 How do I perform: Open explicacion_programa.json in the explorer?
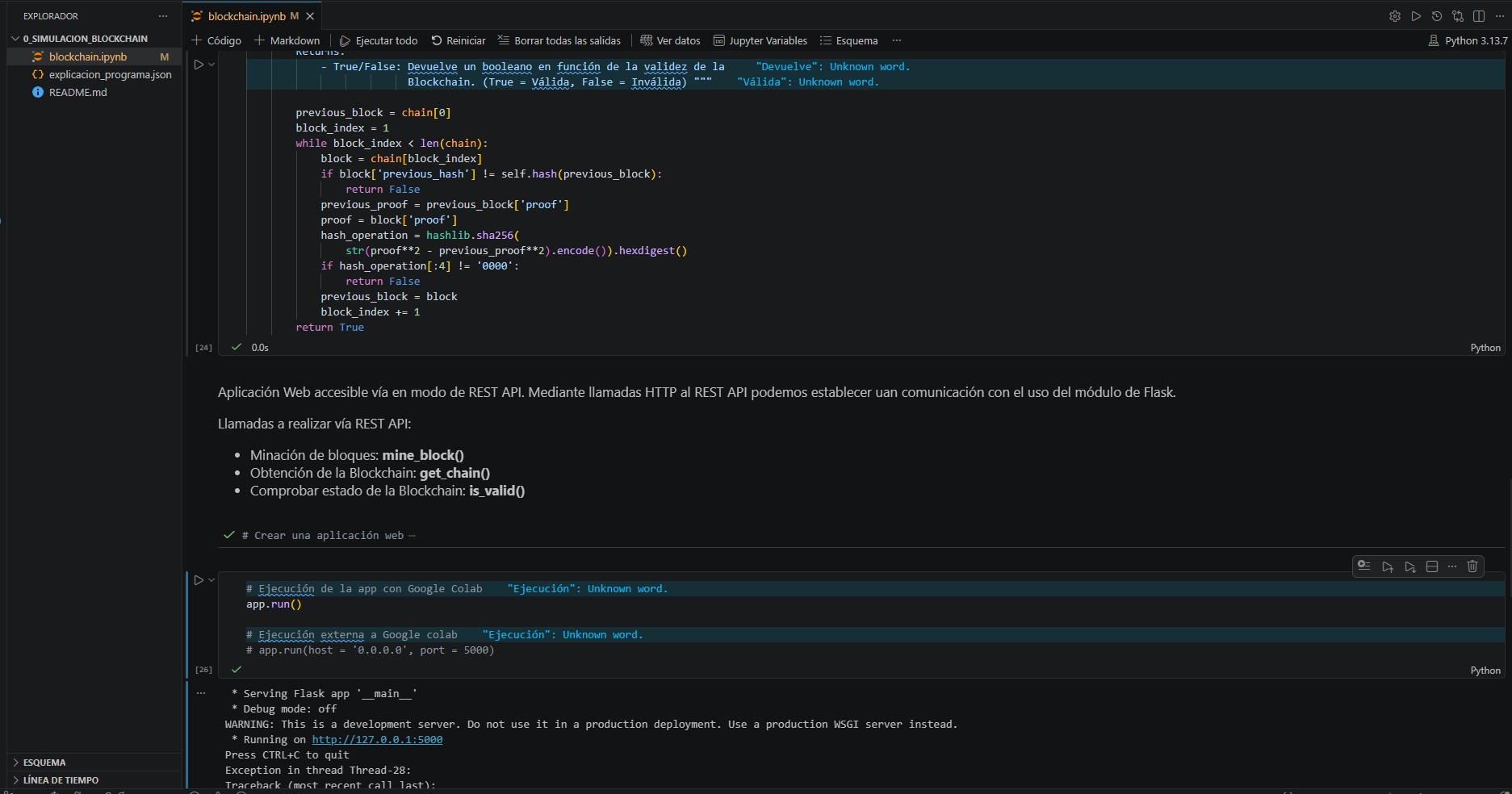tap(110, 74)
